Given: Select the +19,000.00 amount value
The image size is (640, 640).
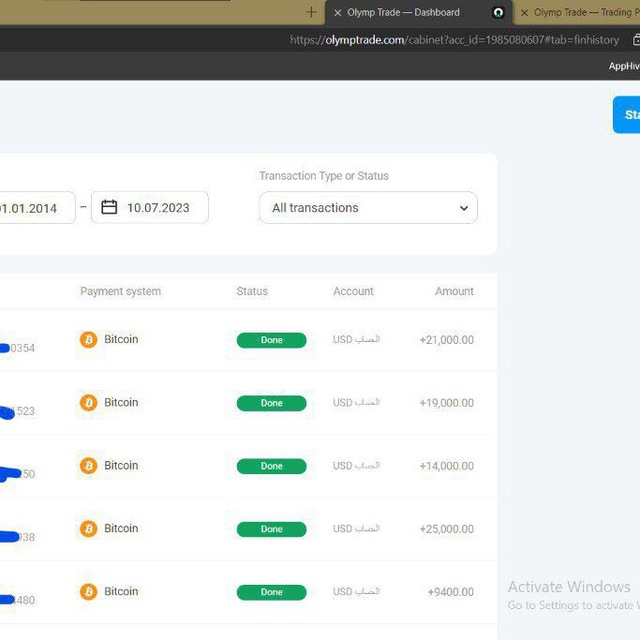Looking at the screenshot, I should (447, 403).
